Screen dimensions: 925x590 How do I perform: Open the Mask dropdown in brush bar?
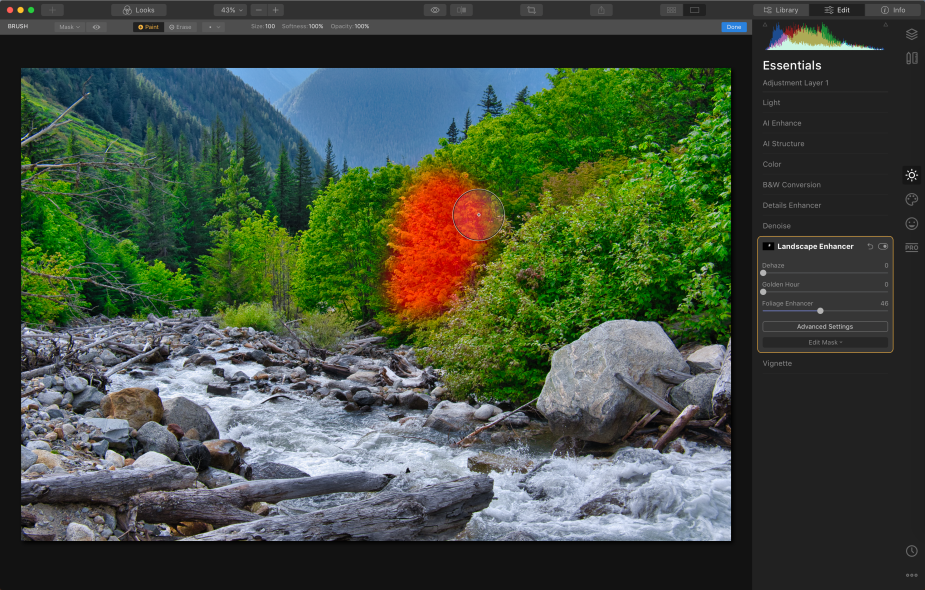click(67, 27)
